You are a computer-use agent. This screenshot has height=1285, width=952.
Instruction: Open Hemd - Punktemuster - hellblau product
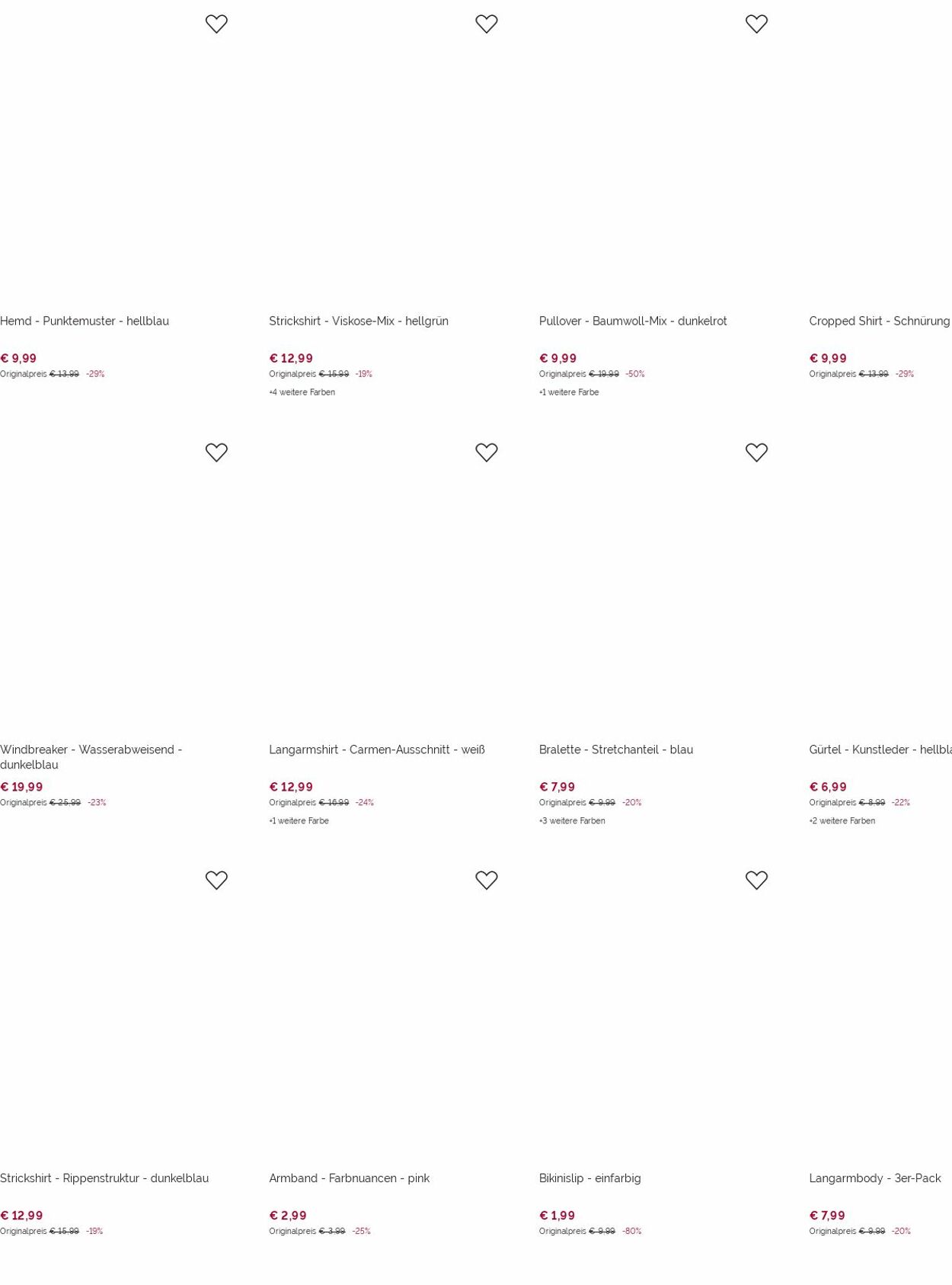coord(85,321)
